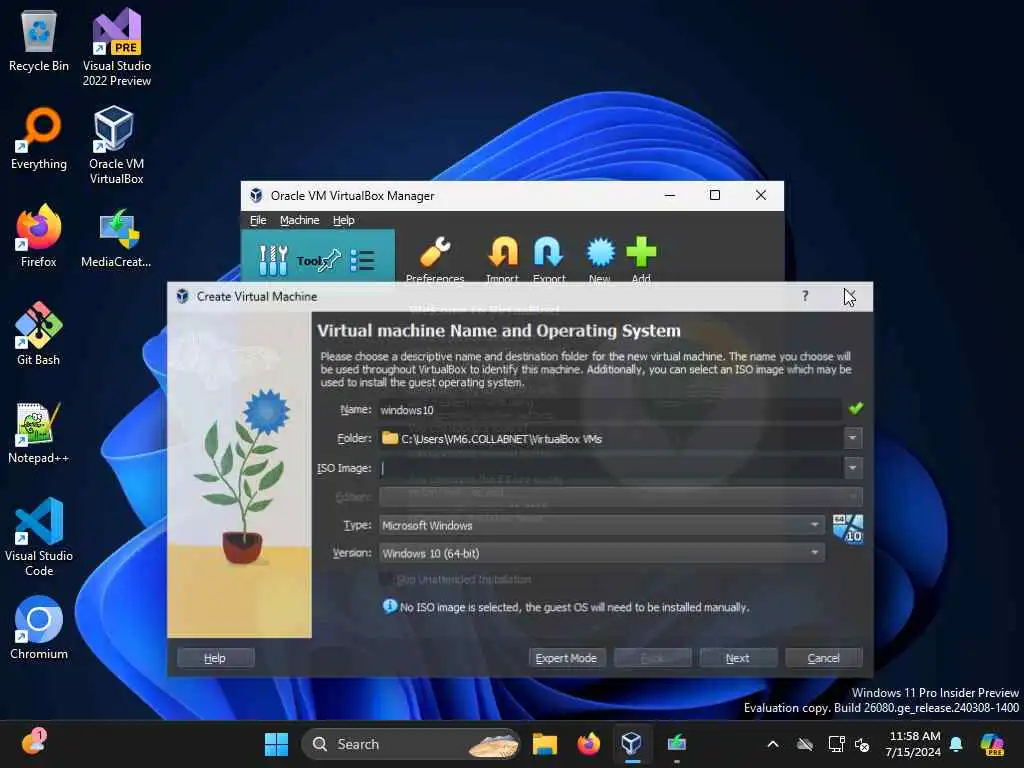
Task: Select the Tools item in VirtualBox Manager
Action: pyautogui.click(x=317, y=255)
